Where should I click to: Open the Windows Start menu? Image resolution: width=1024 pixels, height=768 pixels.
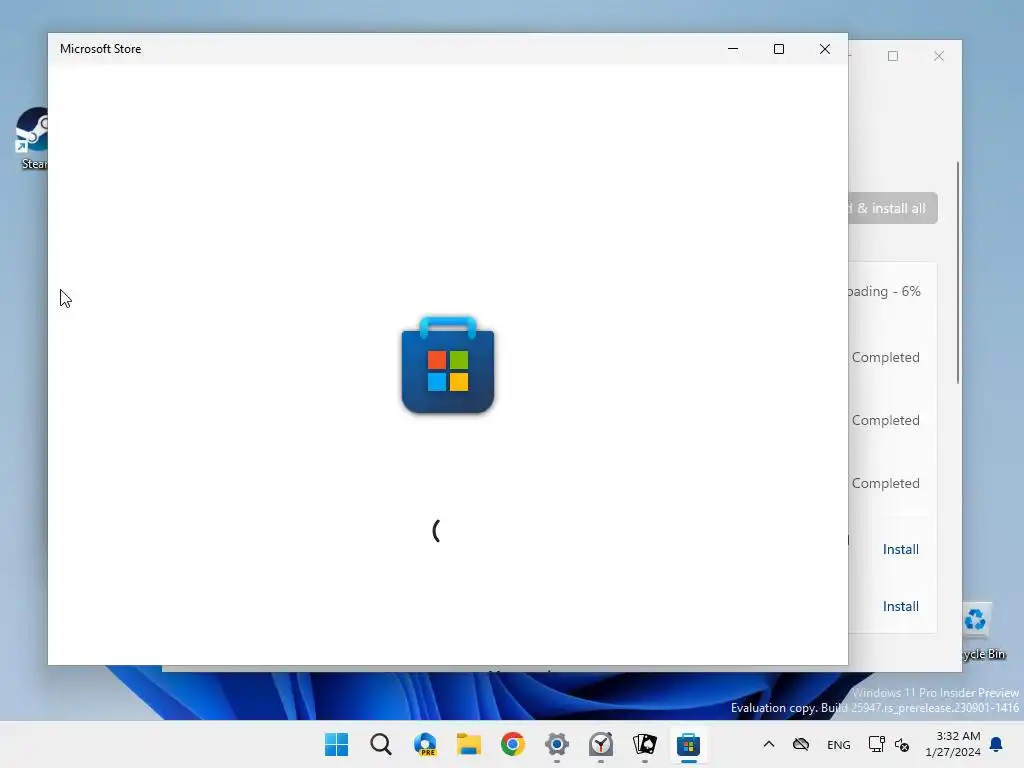click(336, 744)
